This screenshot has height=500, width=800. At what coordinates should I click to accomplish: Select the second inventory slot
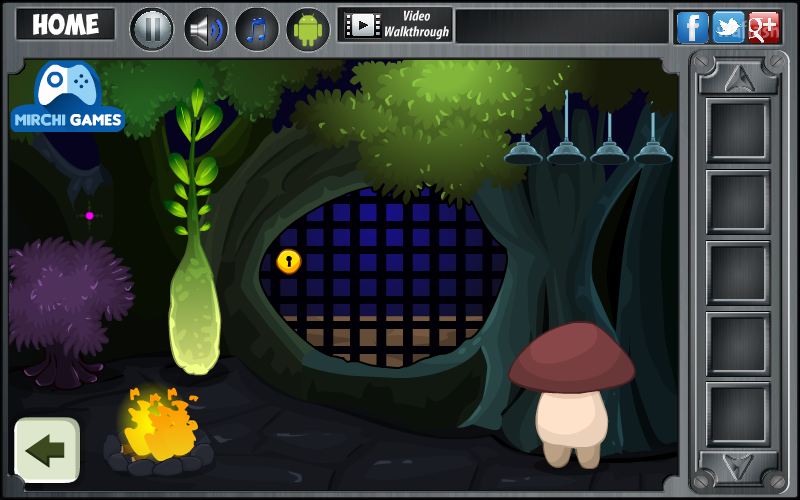738,202
